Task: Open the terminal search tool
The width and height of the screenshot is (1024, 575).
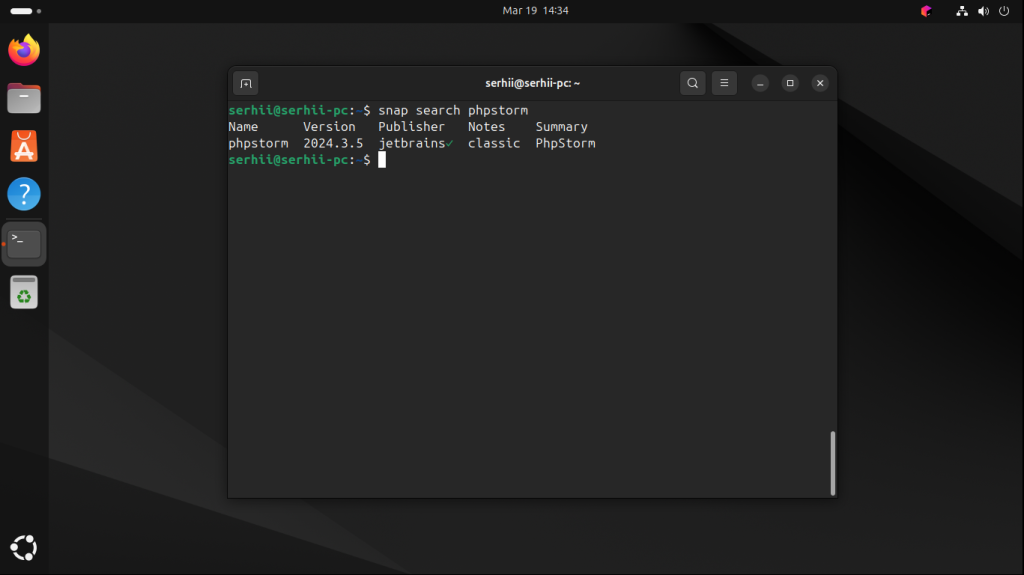Action: click(x=692, y=83)
